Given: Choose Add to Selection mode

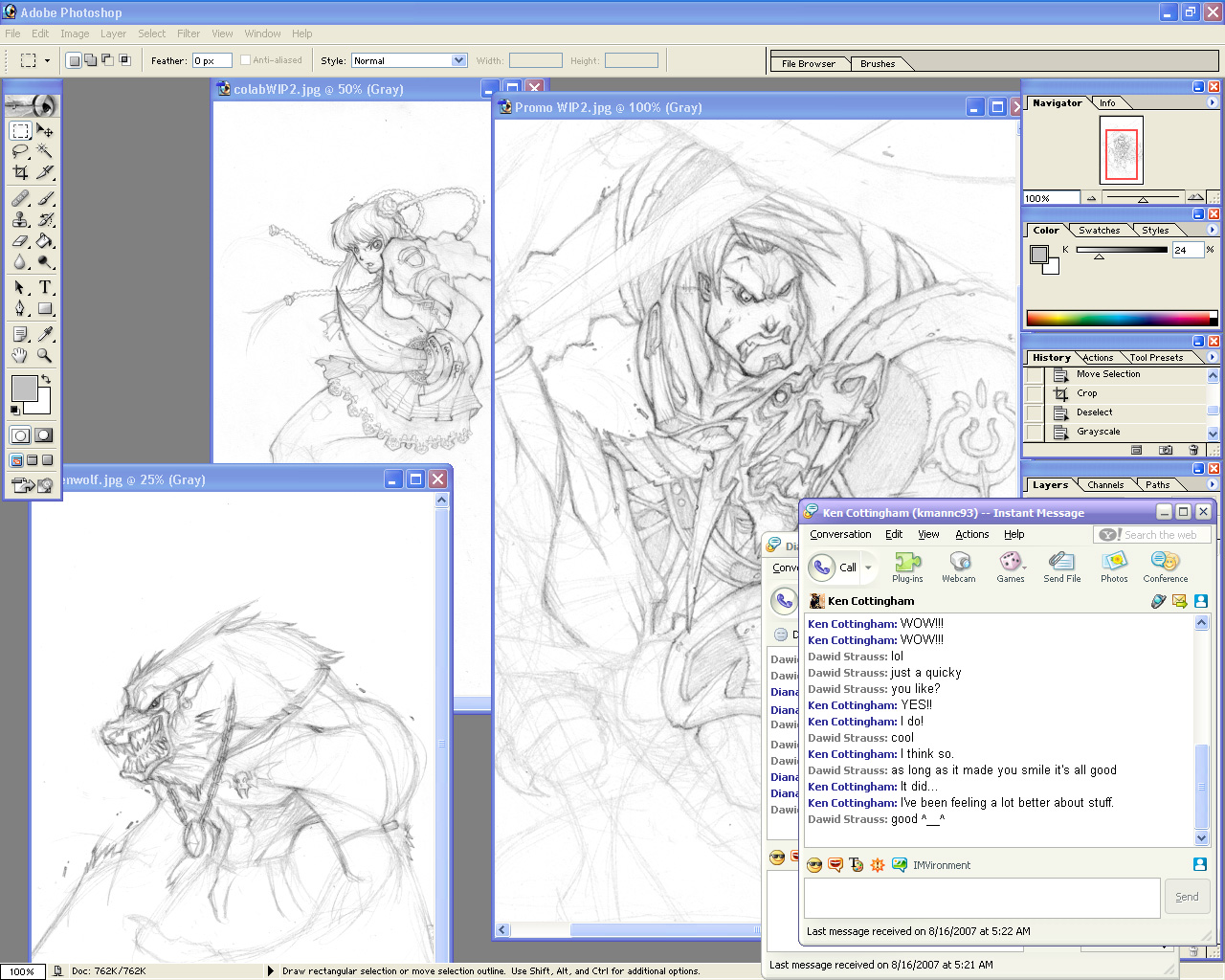Looking at the screenshot, I should 90,60.
